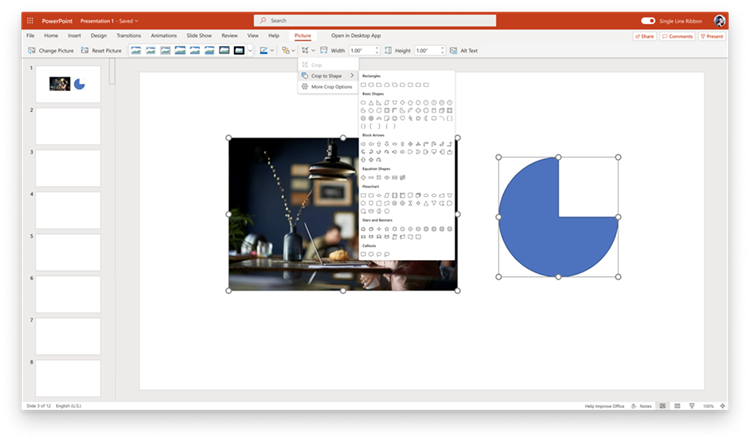Viewport: 750px width, 441px height.
Task: Switch to the Design tab
Action: coord(99,35)
